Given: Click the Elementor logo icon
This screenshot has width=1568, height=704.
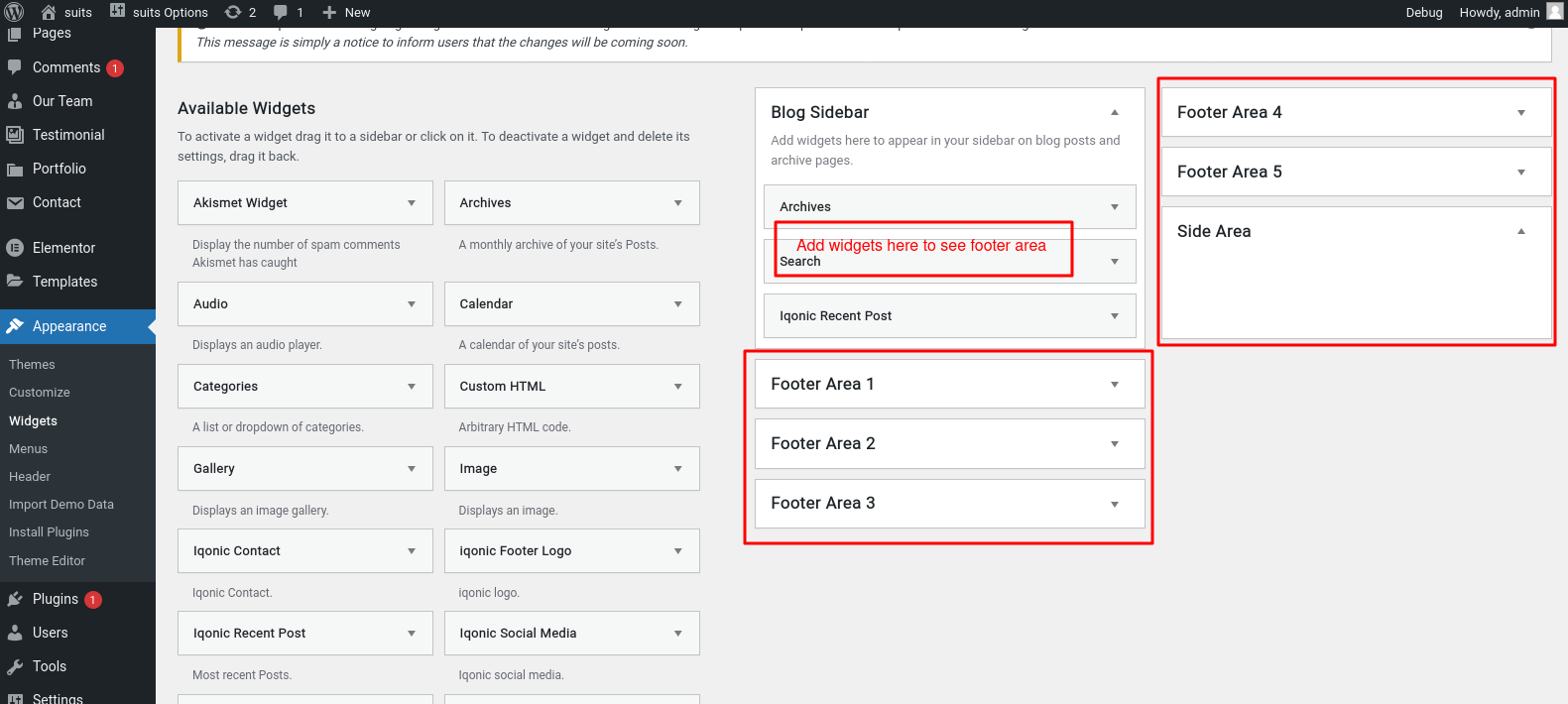Looking at the screenshot, I should click(x=15, y=248).
